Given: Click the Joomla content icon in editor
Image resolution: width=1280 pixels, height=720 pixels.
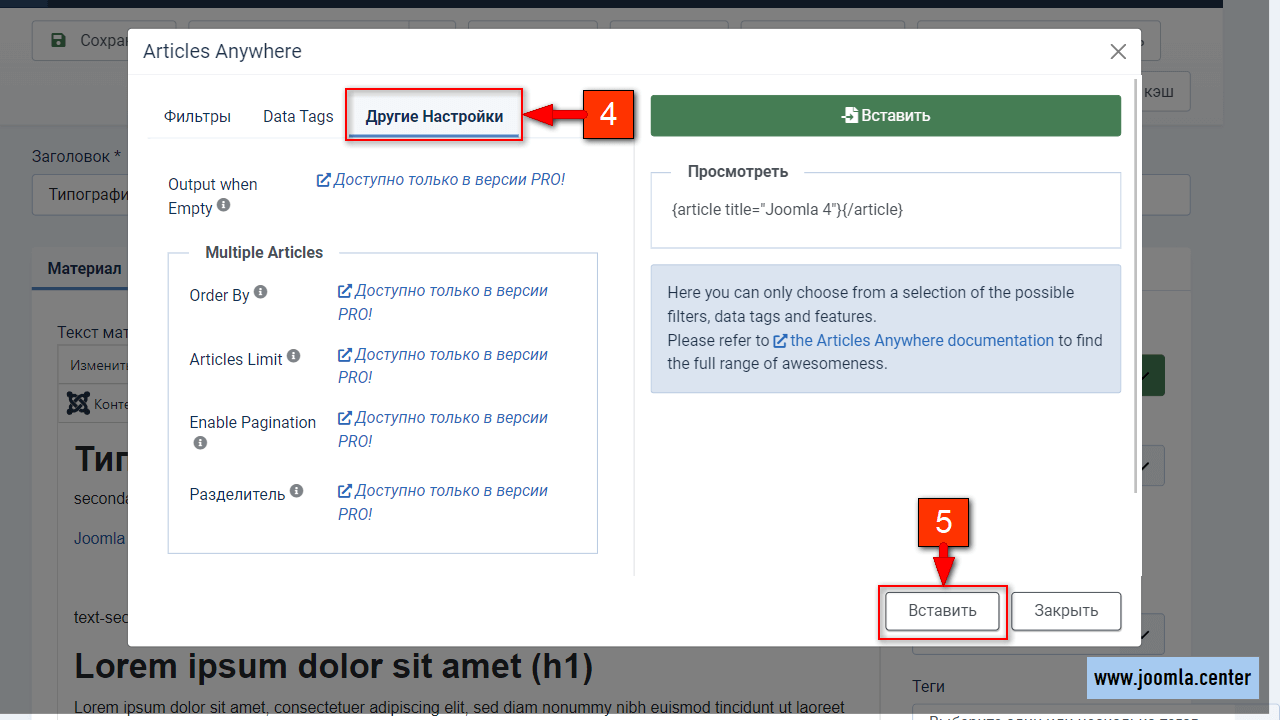Looking at the screenshot, I should (x=78, y=403).
